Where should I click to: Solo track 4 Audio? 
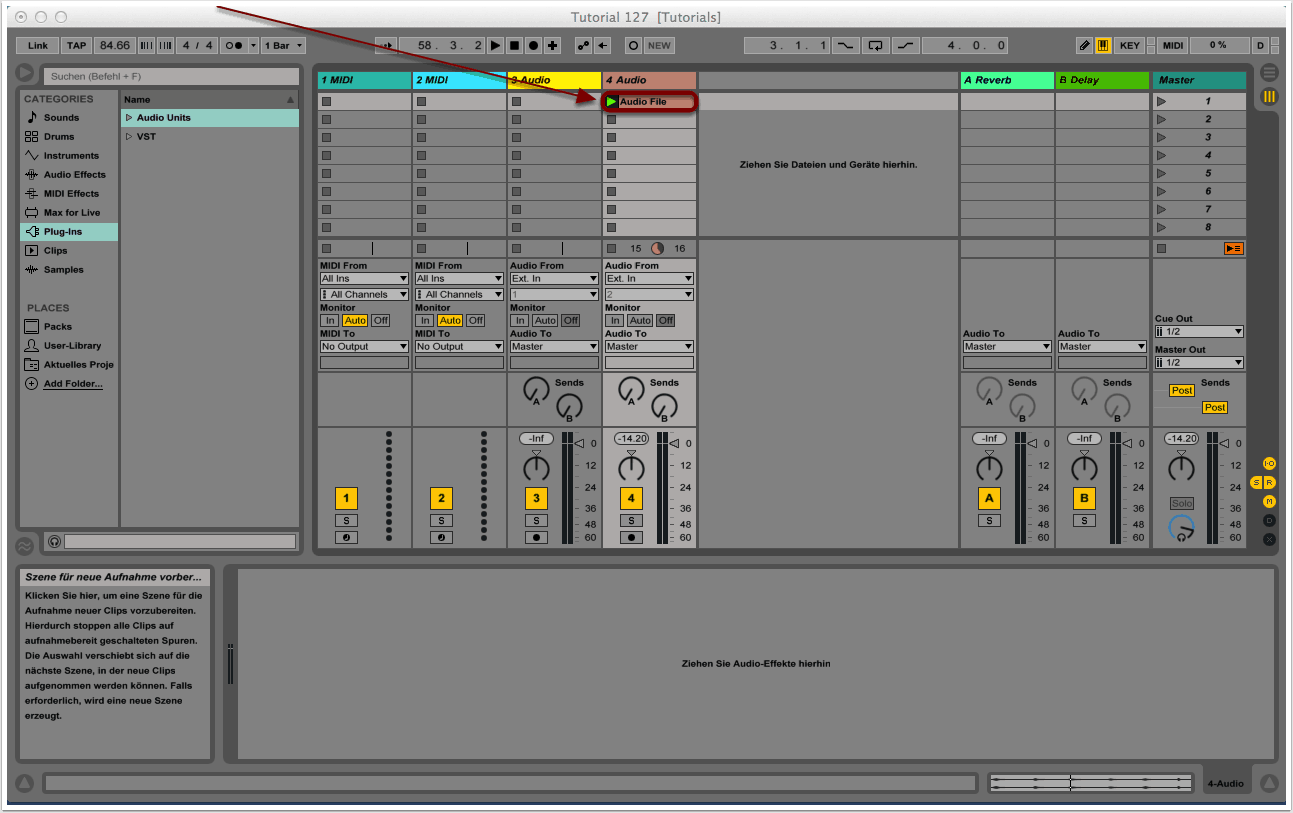(631, 520)
